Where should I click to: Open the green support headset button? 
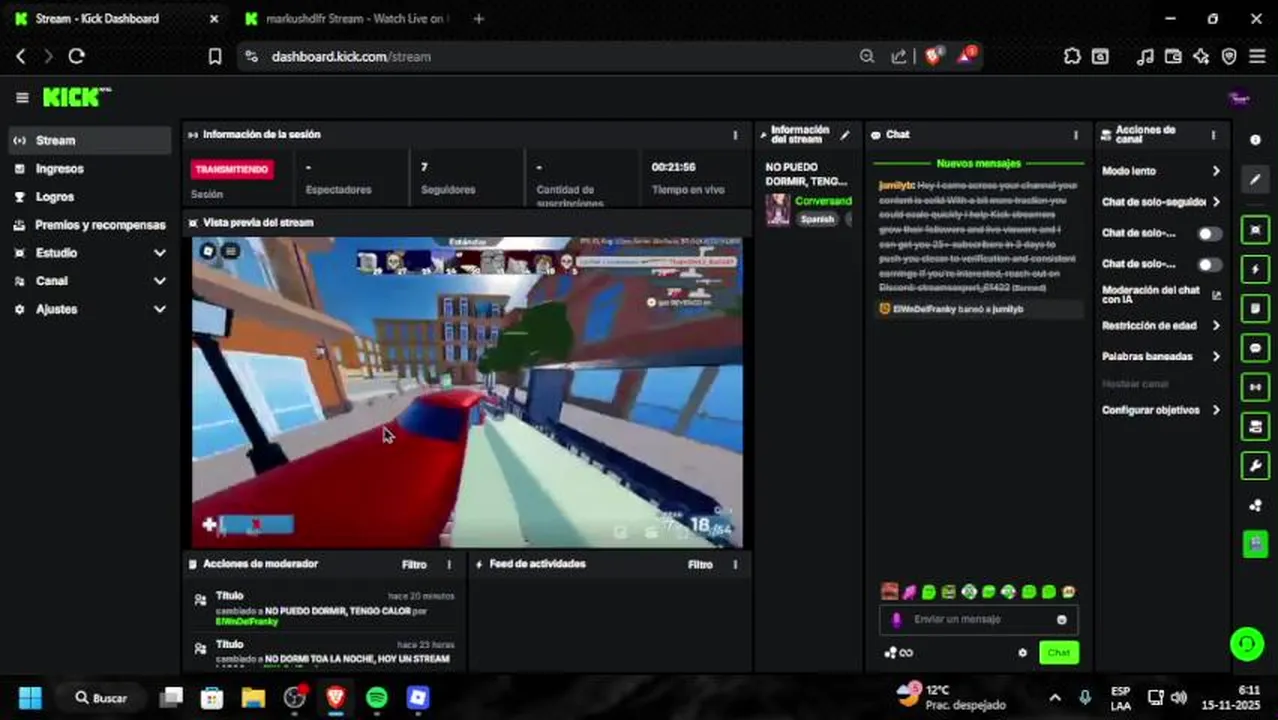click(x=1246, y=644)
